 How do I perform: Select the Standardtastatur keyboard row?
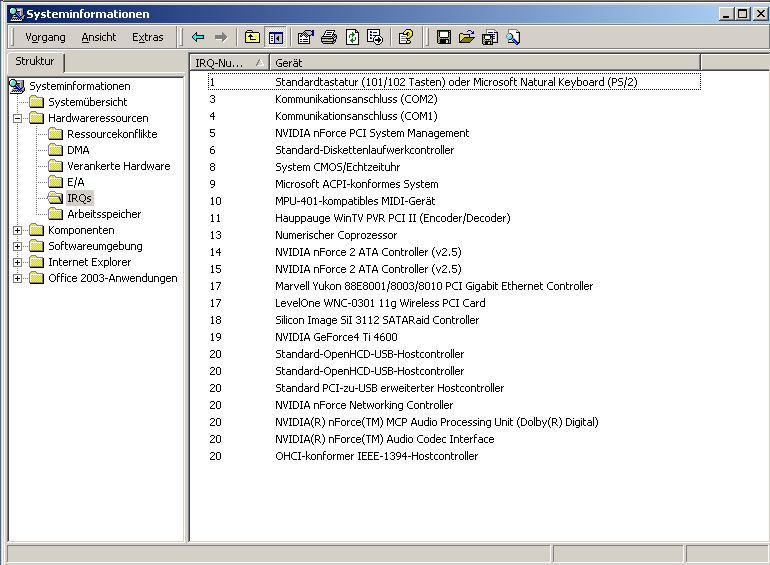pyautogui.click(x=454, y=82)
